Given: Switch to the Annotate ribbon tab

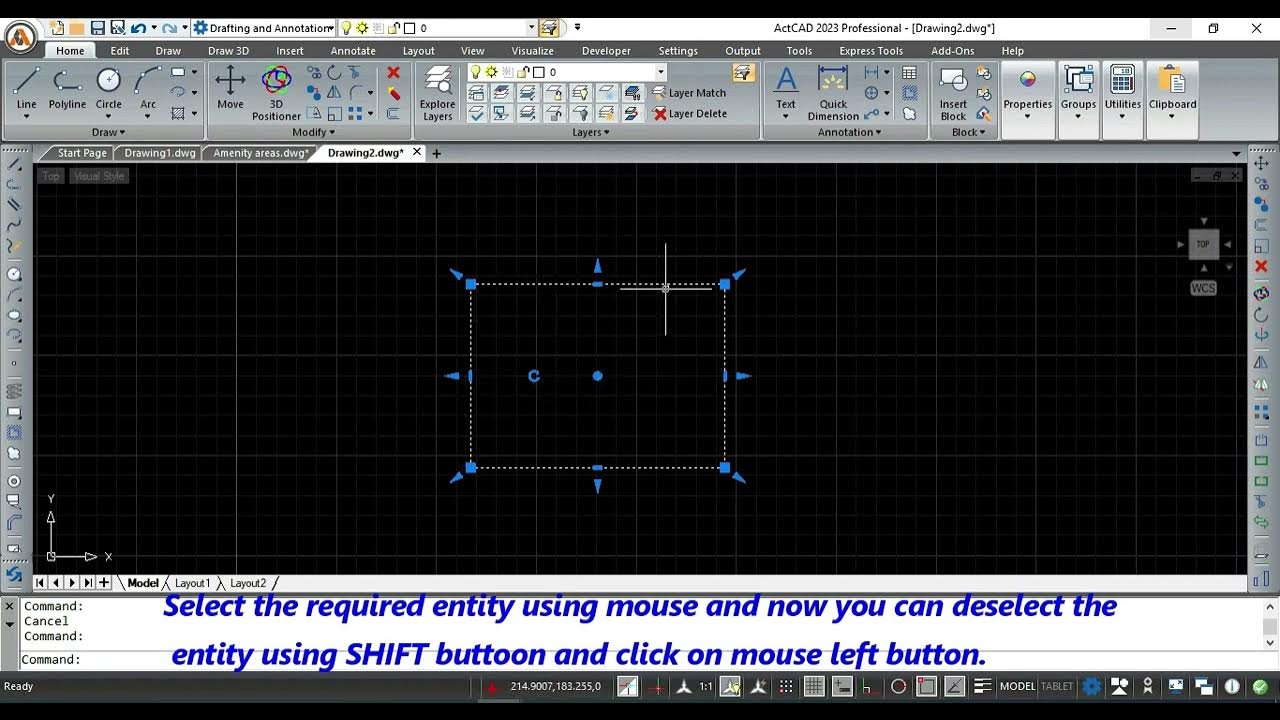Looking at the screenshot, I should point(353,51).
